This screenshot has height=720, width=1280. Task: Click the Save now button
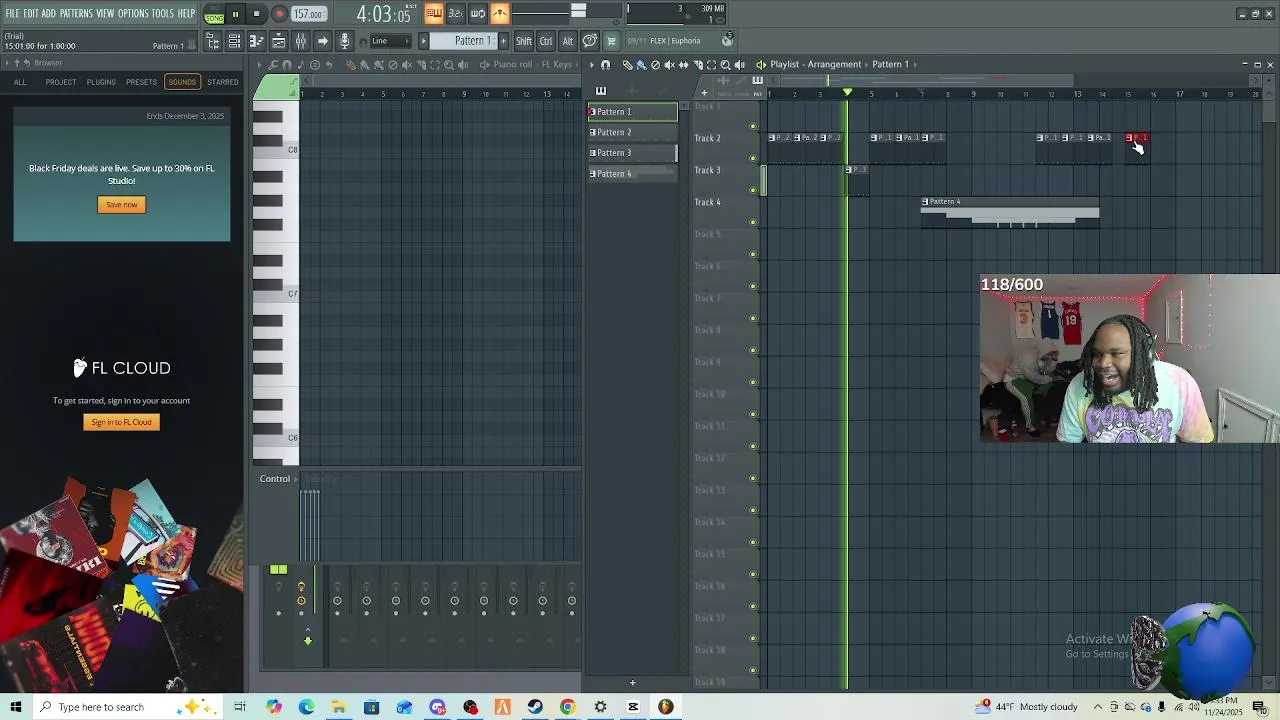click(122, 205)
